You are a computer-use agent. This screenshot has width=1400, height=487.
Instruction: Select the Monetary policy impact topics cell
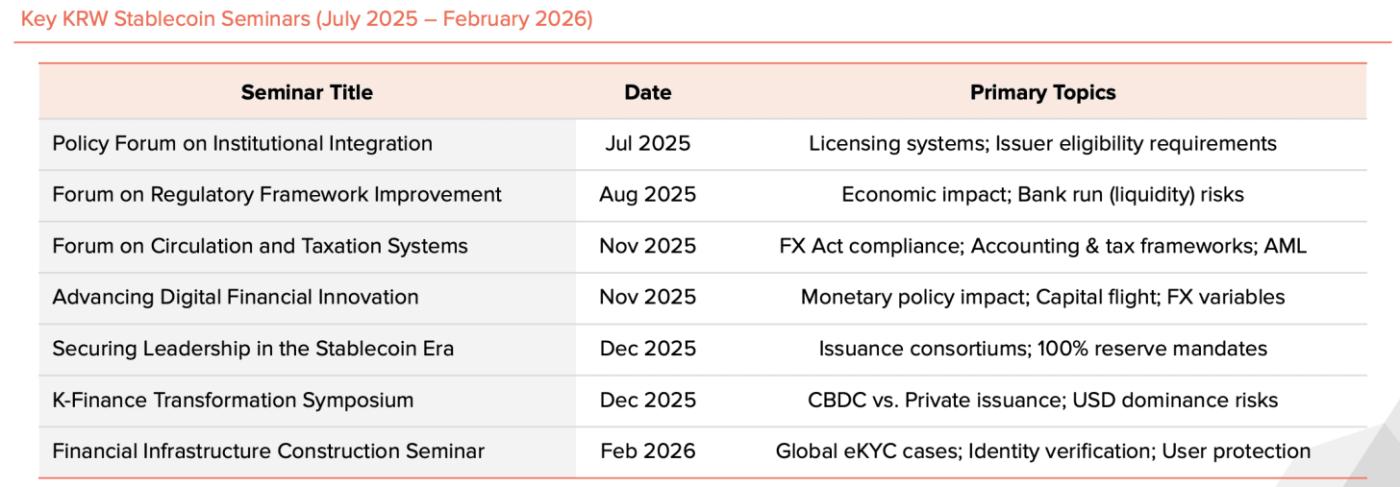[x=1042, y=298]
